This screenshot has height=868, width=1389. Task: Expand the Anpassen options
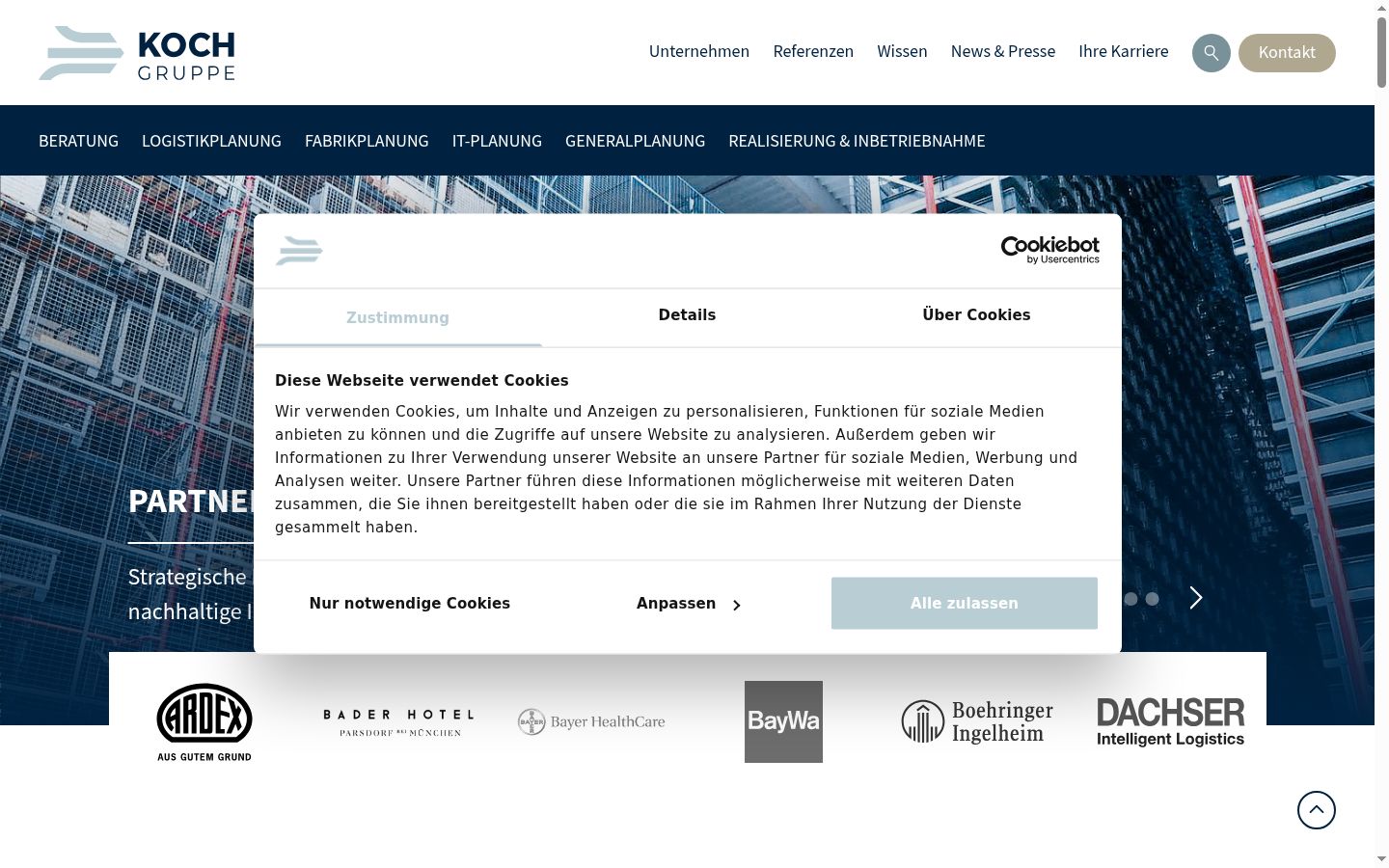[x=688, y=604]
